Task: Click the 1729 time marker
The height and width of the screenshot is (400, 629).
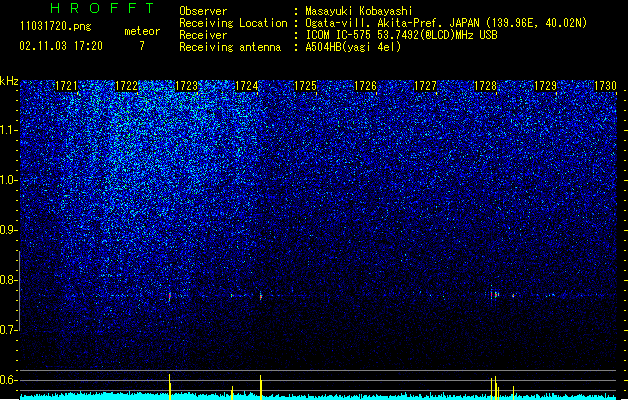Action: pos(546,86)
